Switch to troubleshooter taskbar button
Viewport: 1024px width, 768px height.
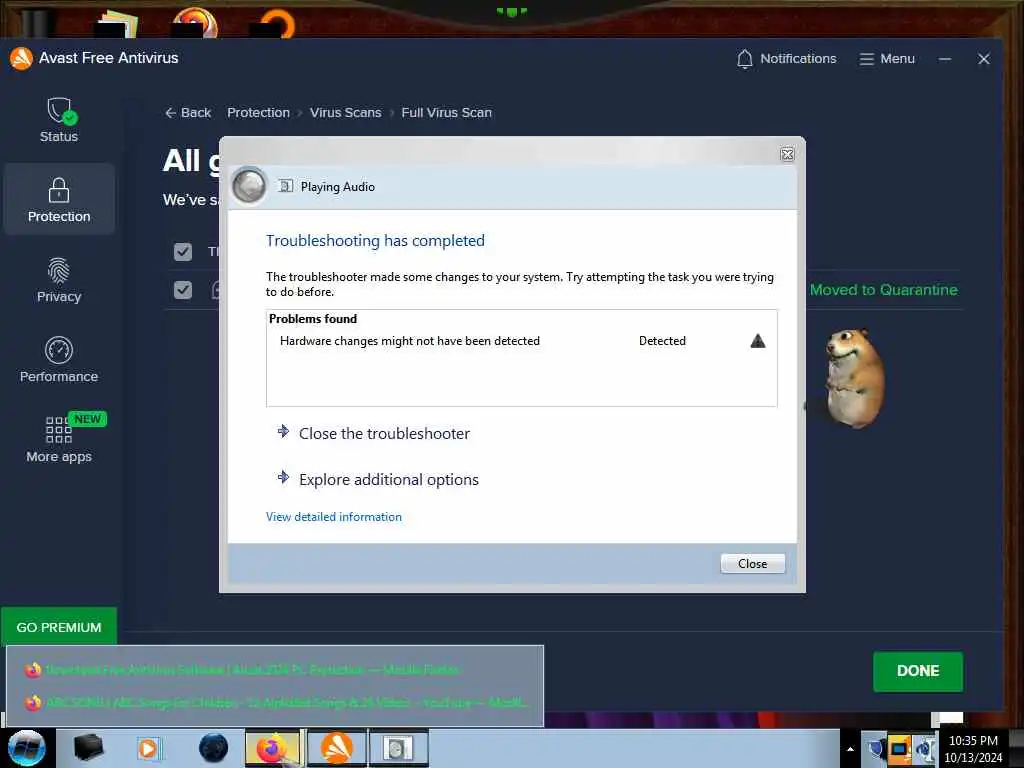[398, 748]
